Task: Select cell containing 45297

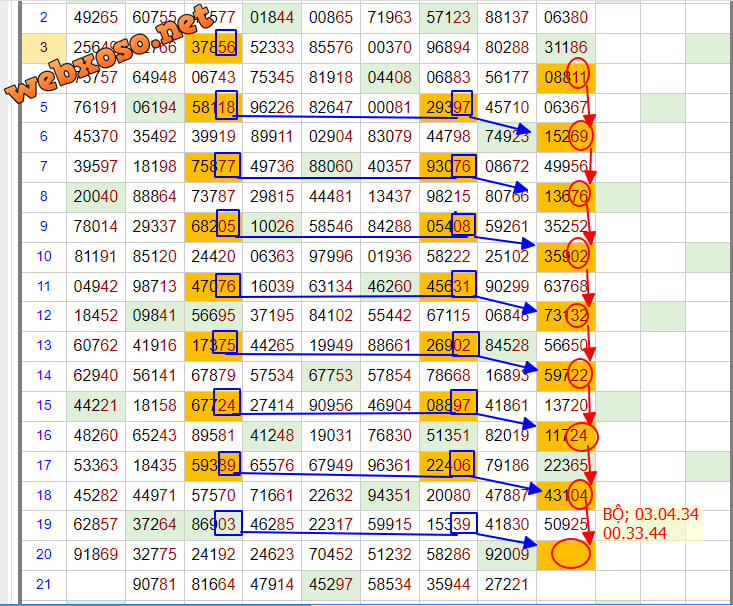Action: (x=331, y=584)
